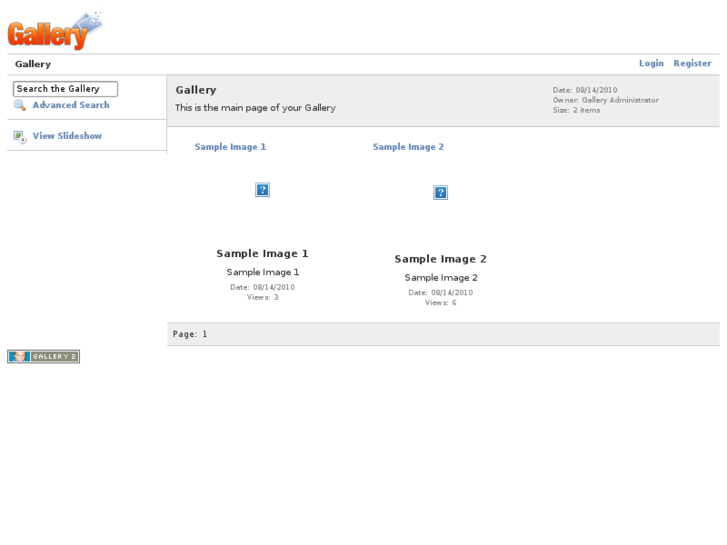Click bold 'Sample Image 1' title

click(262, 254)
